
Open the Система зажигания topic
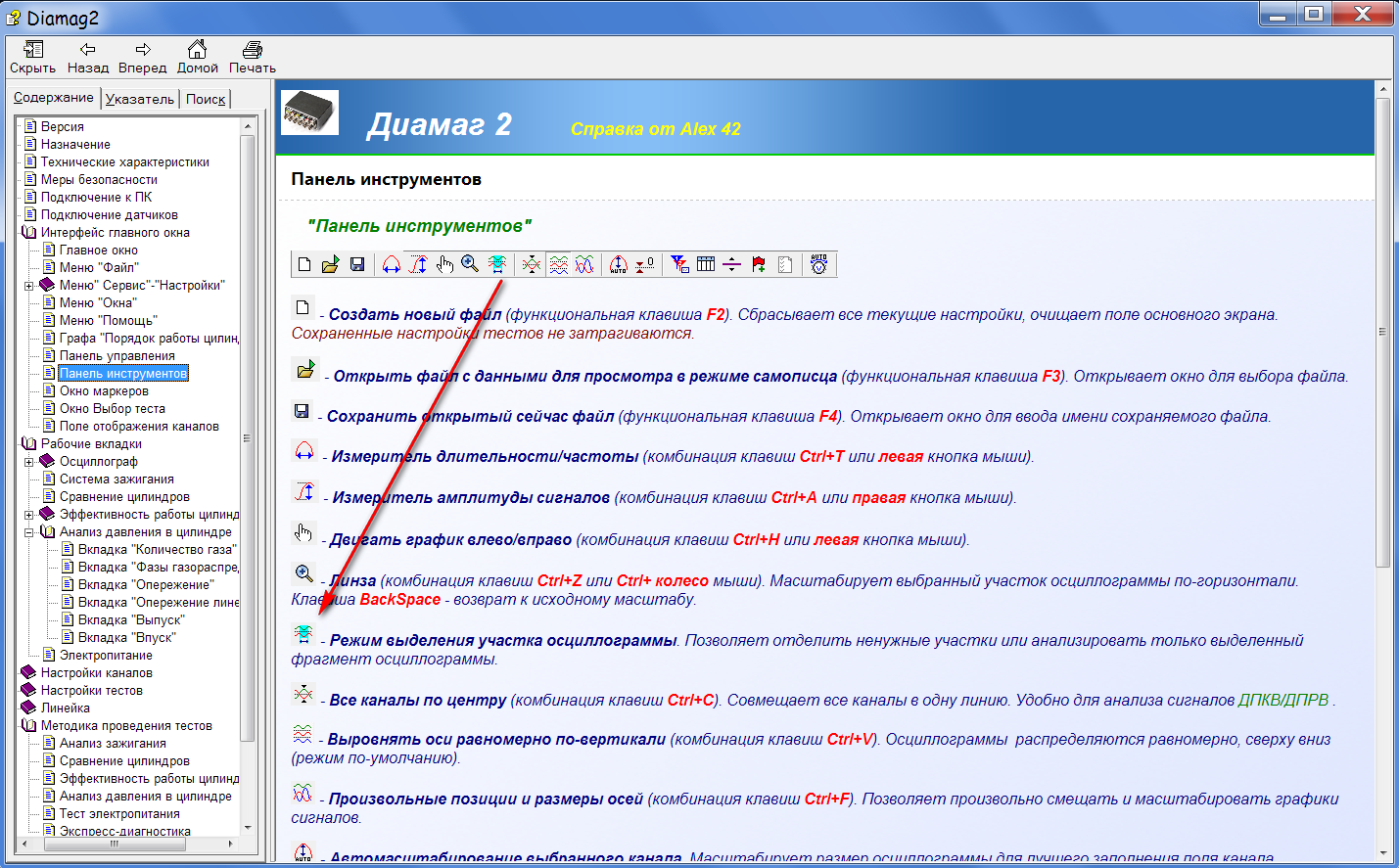point(117,479)
